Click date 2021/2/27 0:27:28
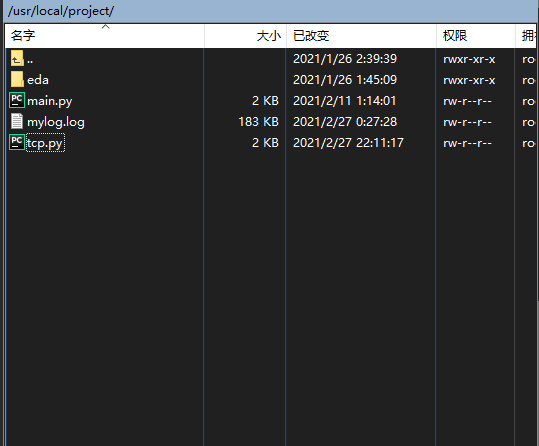Viewport: 539px width, 446px height. (x=345, y=122)
